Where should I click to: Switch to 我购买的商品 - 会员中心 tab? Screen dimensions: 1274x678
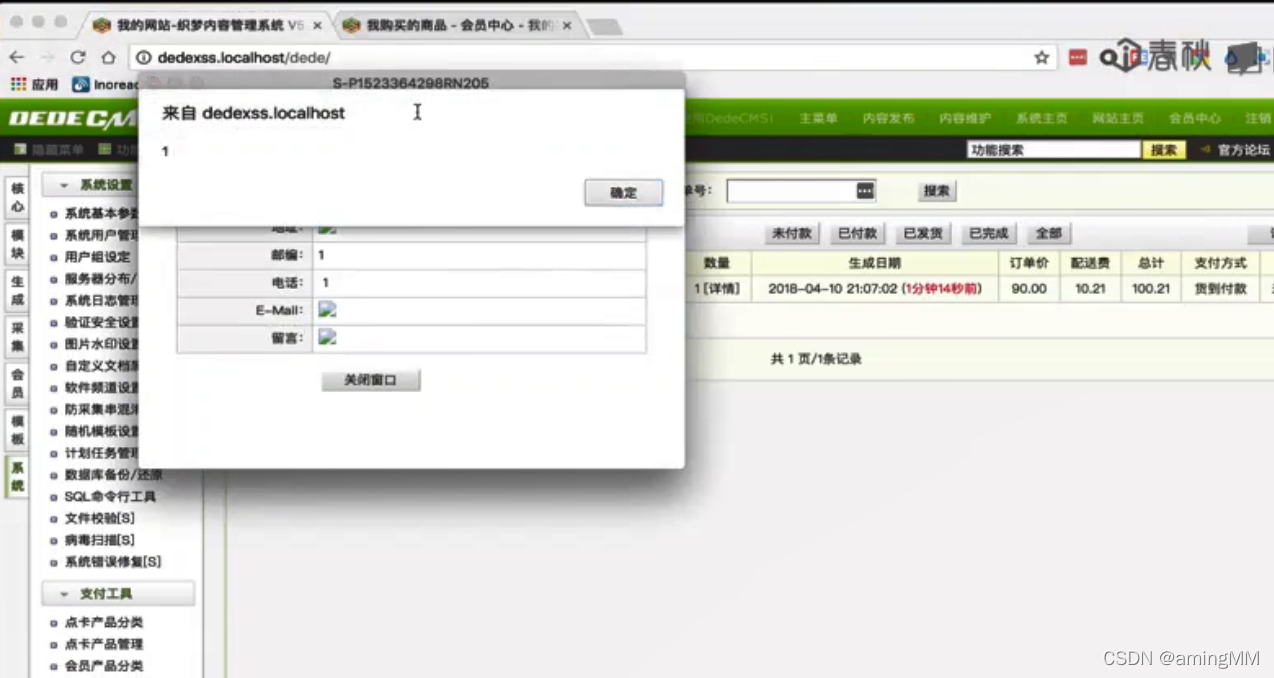(455, 24)
